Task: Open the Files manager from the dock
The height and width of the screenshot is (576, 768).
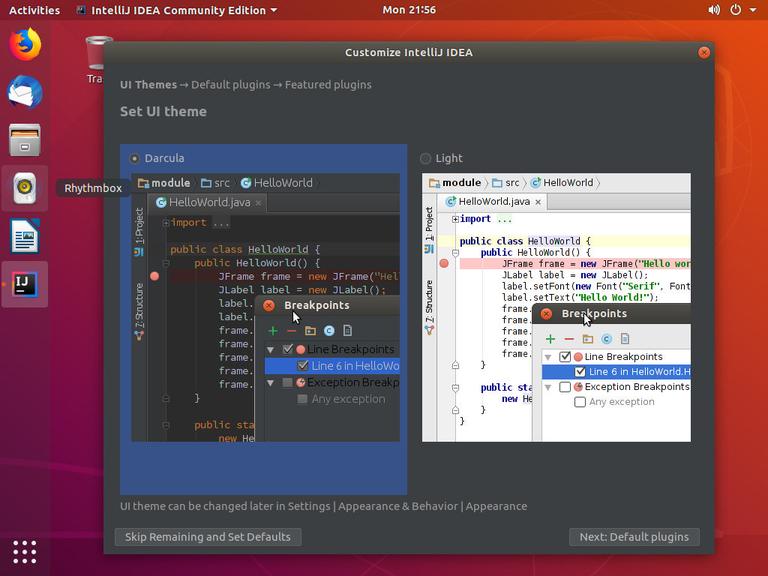Action: tap(24, 140)
